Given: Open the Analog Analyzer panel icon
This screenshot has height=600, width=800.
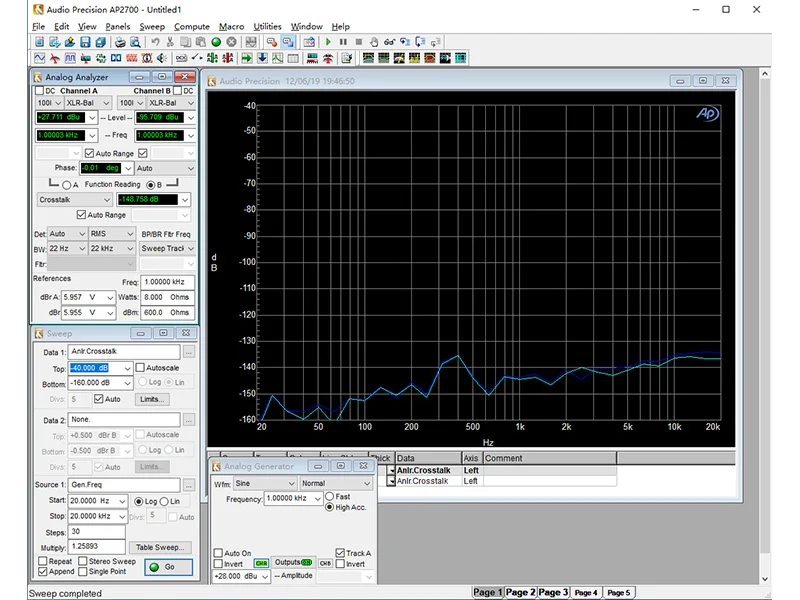Looking at the screenshot, I should [55, 58].
